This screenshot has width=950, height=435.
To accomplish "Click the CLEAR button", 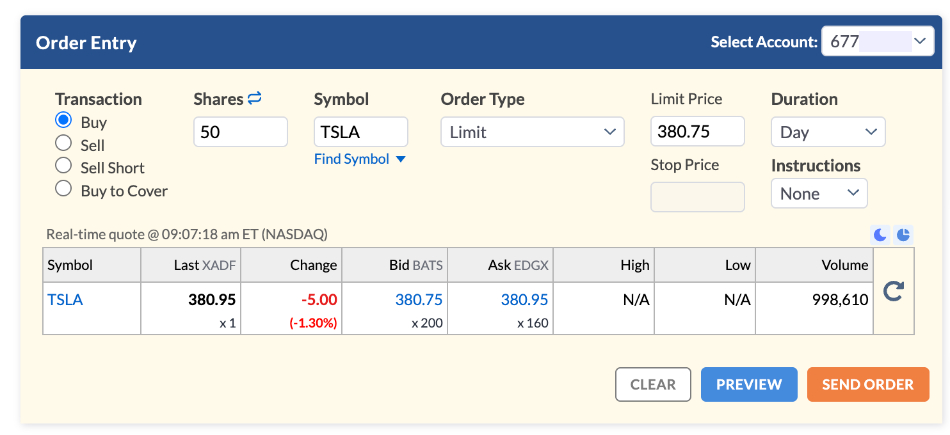I will 653,384.
